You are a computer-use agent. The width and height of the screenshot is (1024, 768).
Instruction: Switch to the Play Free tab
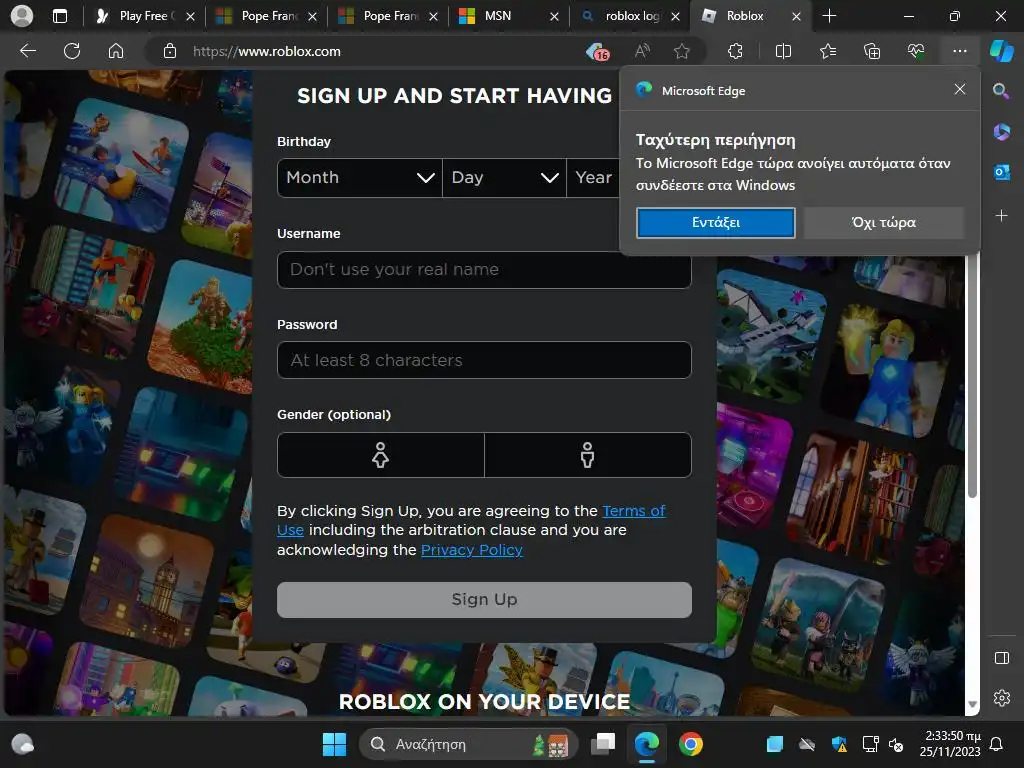[x=146, y=16]
